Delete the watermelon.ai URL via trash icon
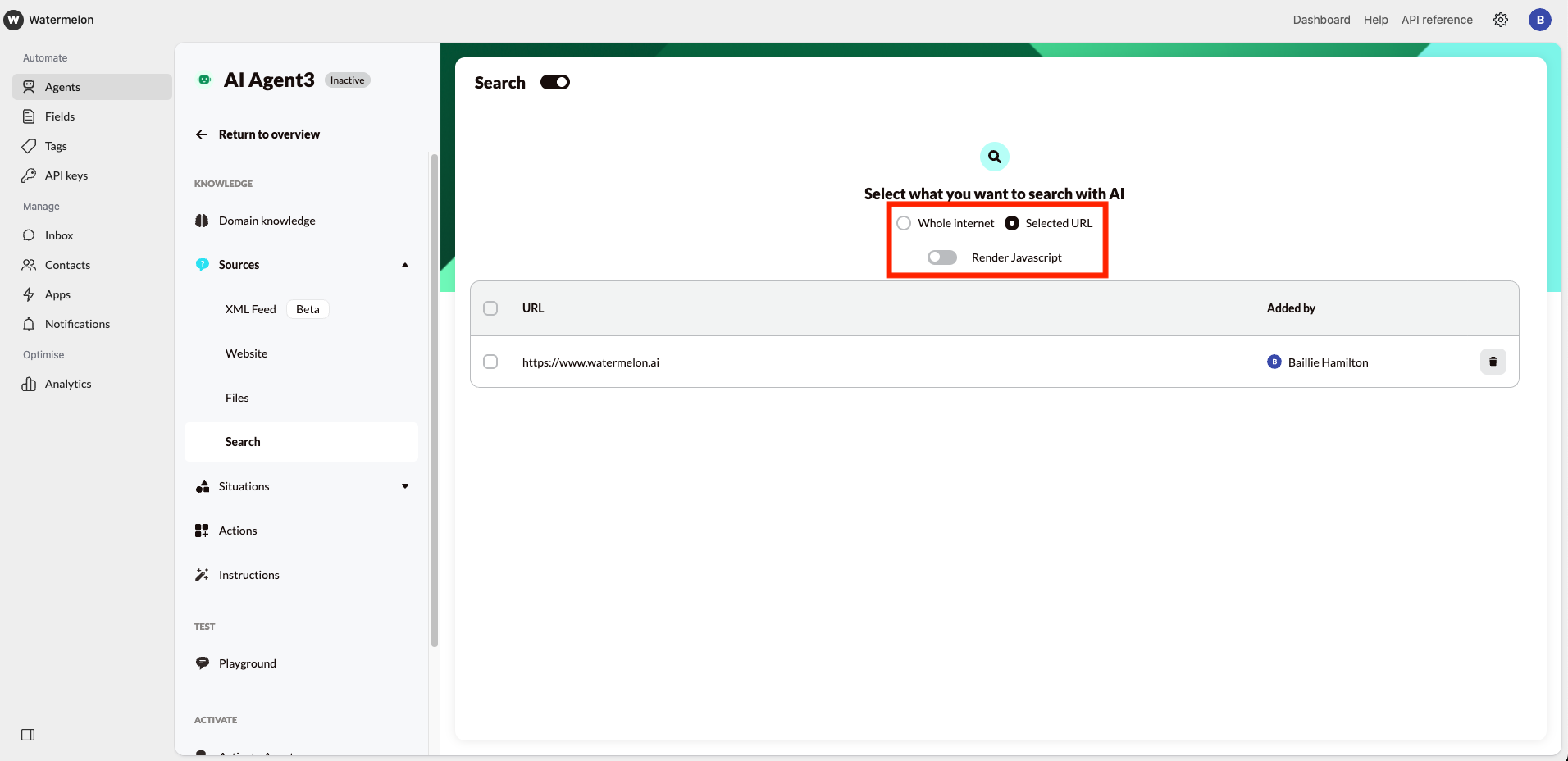This screenshot has height=761, width=1568. click(x=1493, y=362)
